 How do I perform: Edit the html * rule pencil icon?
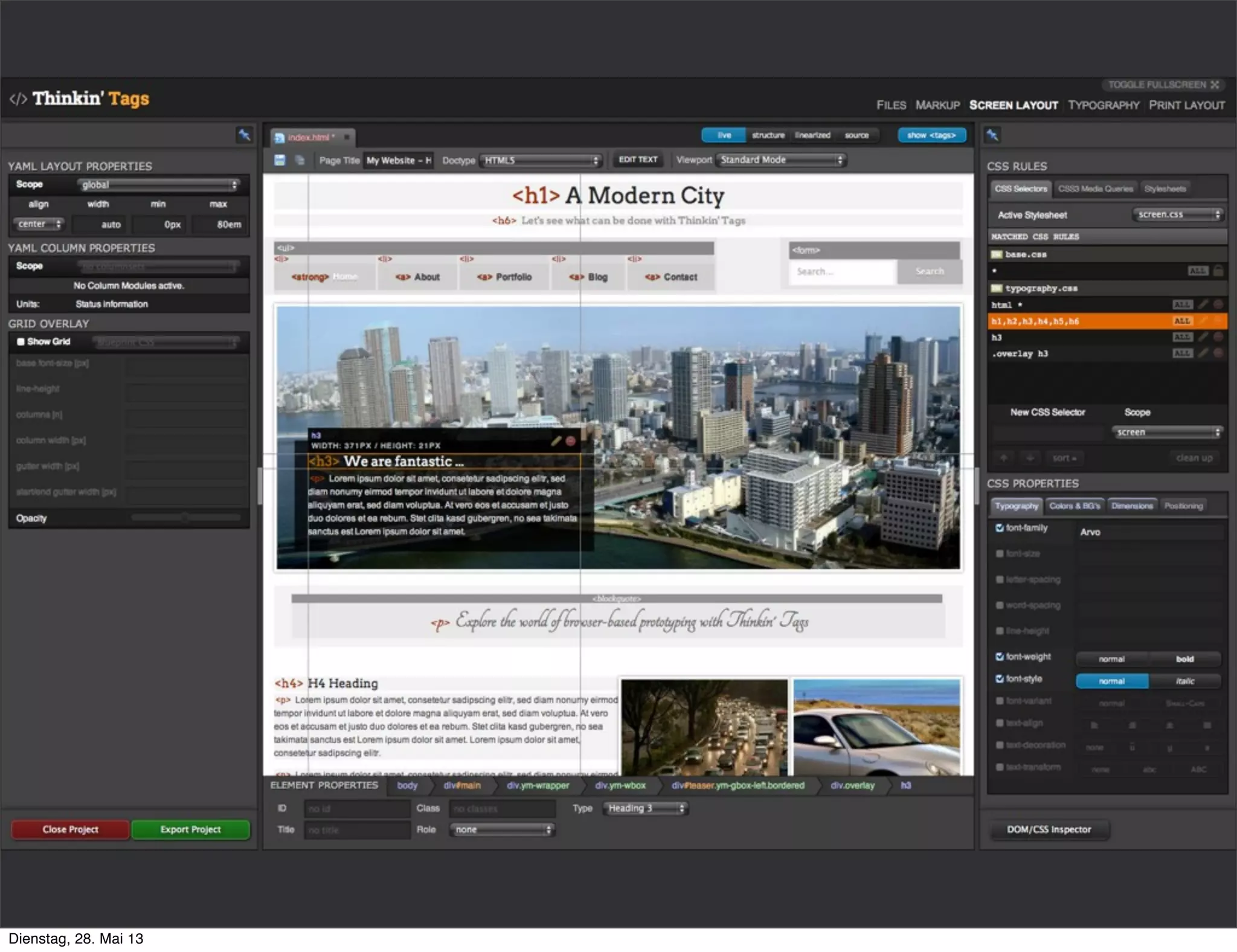(1203, 304)
